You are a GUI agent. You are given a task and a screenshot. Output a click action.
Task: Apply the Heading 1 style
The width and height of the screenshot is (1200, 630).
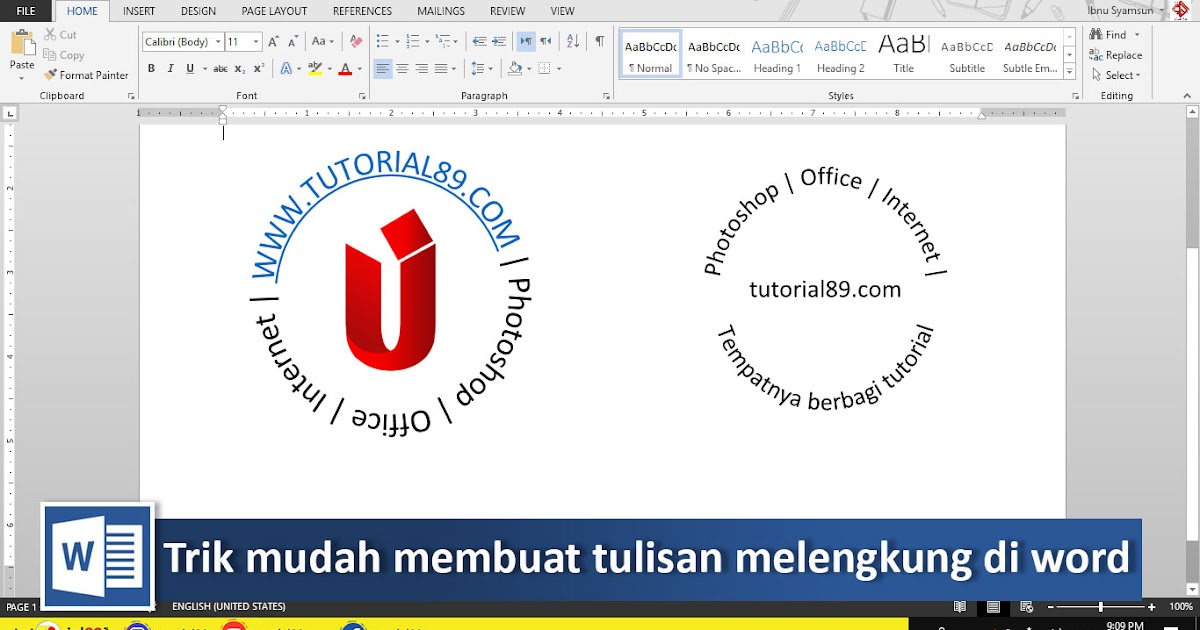(x=777, y=54)
